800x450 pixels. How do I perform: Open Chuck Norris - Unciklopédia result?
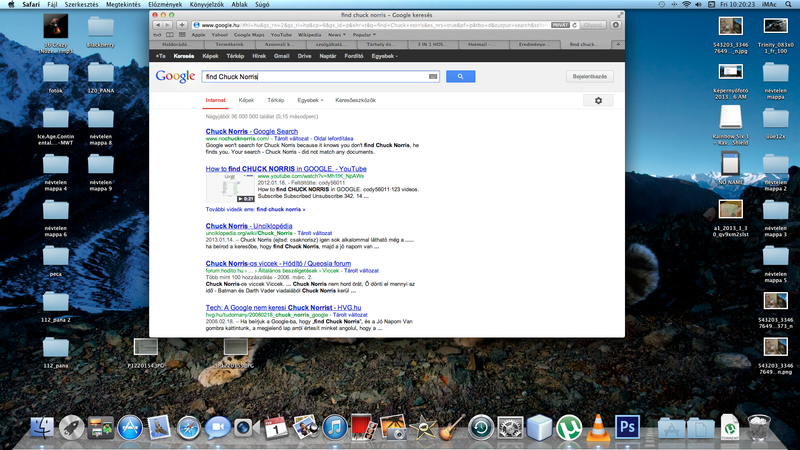coord(249,226)
